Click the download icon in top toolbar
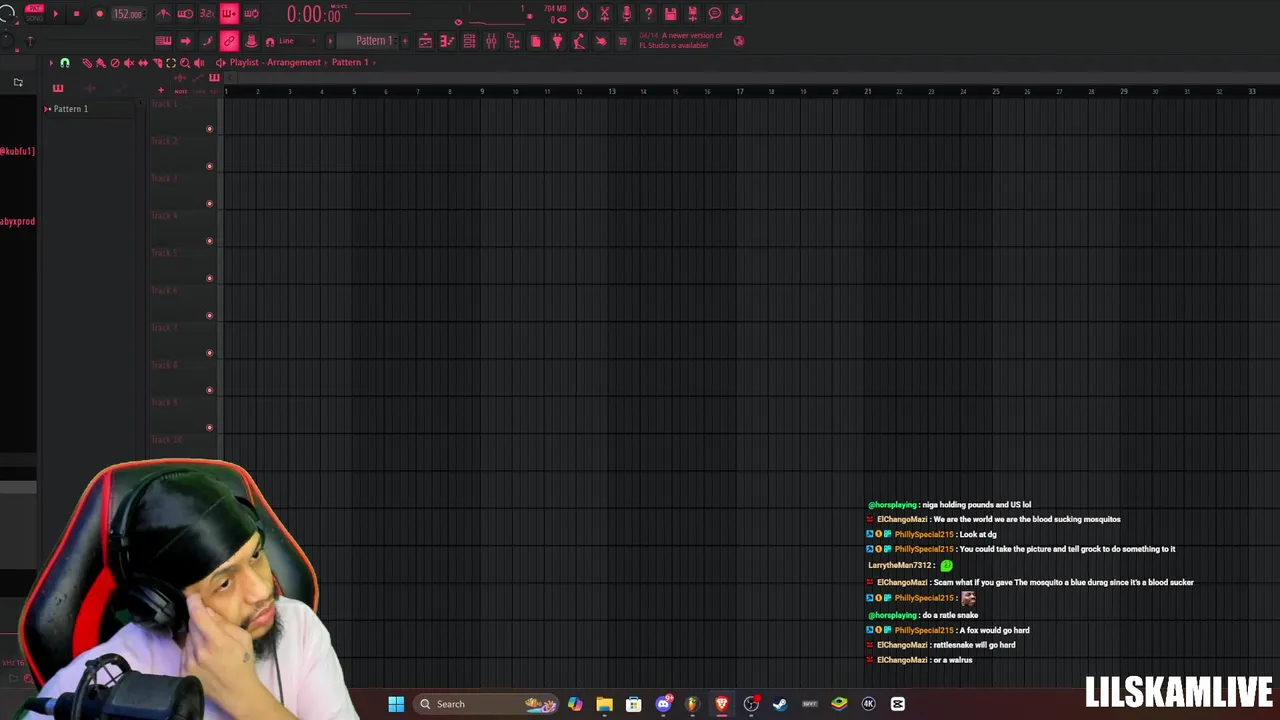 pos(737,14)
